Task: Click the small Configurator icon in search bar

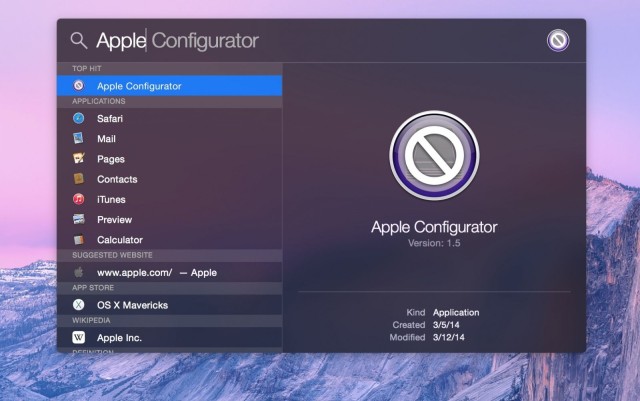Action: point(558,40)
